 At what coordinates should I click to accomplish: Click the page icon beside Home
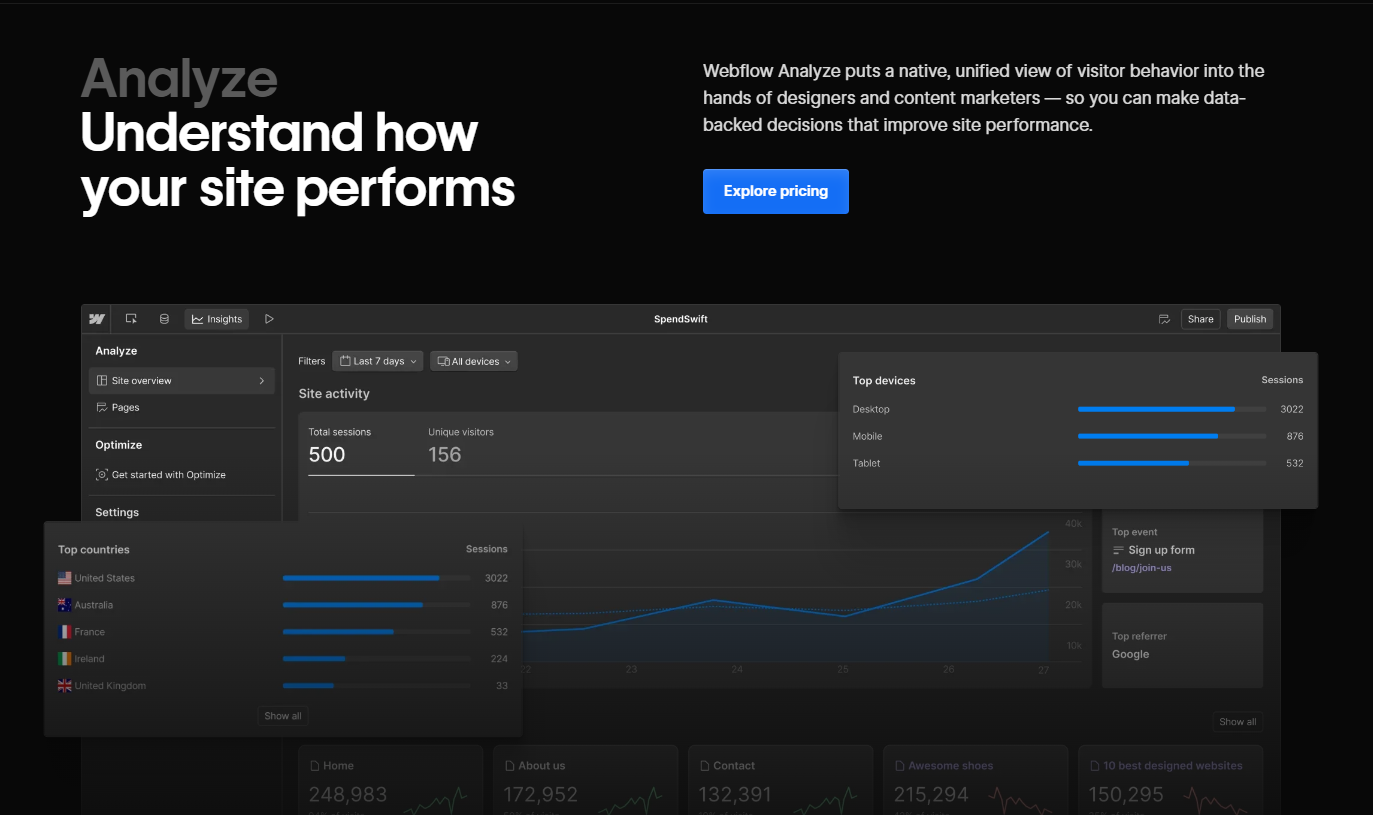pos(314,766)
